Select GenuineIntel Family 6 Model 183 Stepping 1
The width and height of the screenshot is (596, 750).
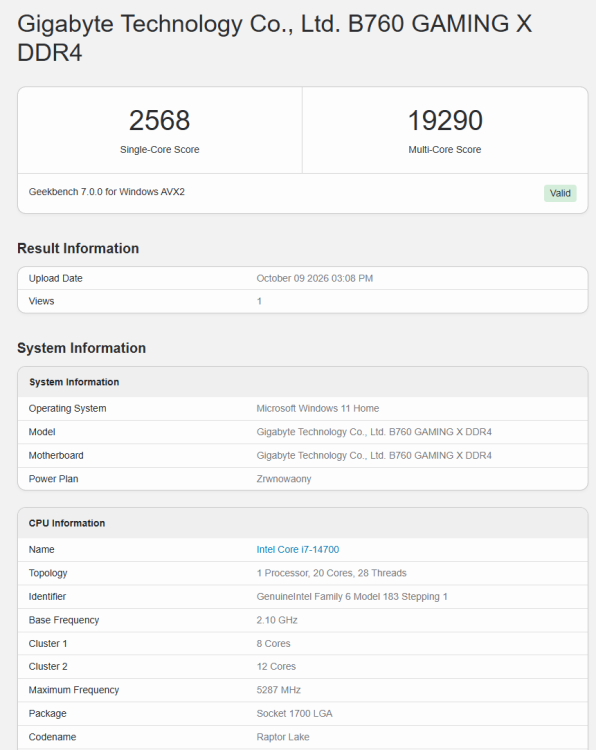point(352,596)
